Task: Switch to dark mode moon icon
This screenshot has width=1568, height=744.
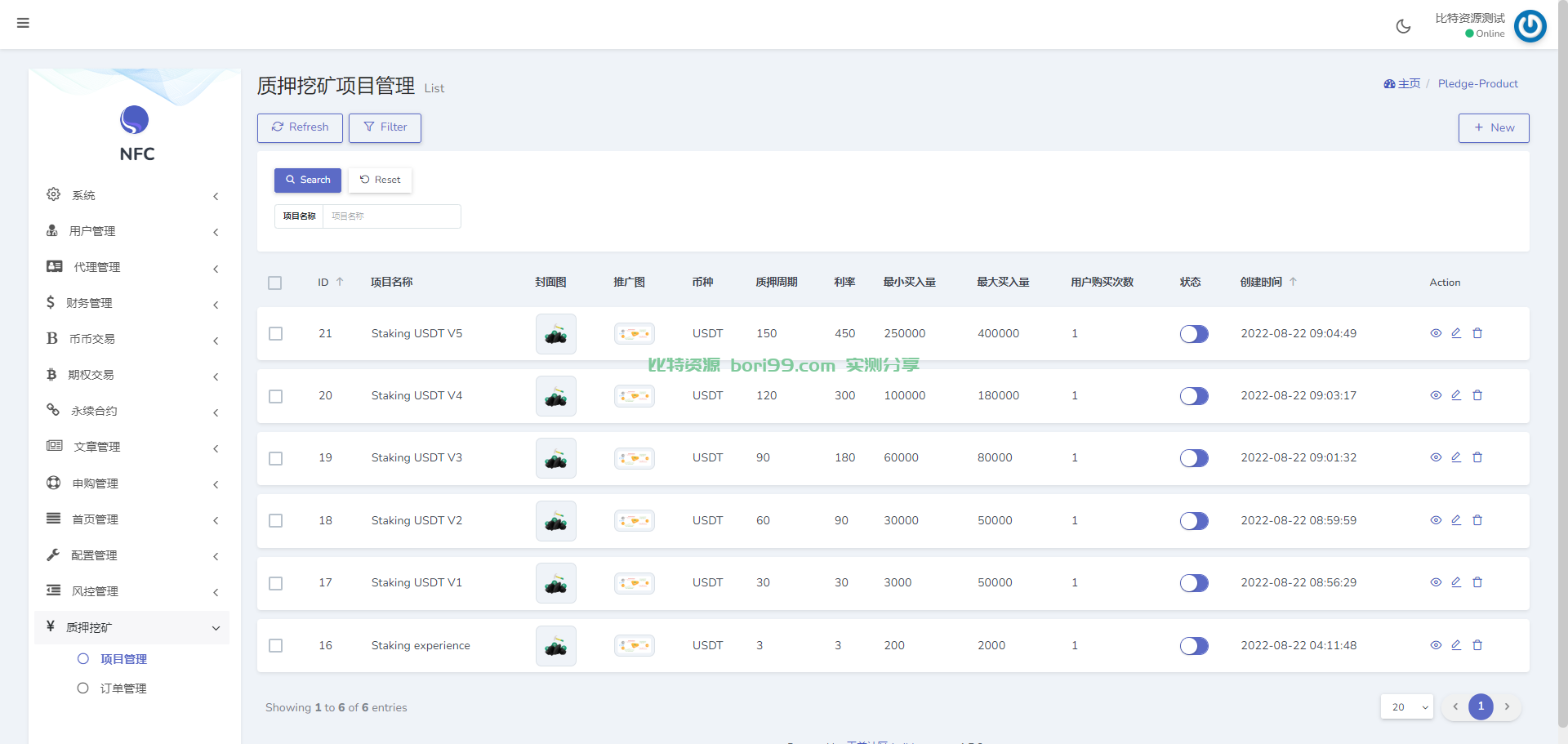Action: 1403,26
